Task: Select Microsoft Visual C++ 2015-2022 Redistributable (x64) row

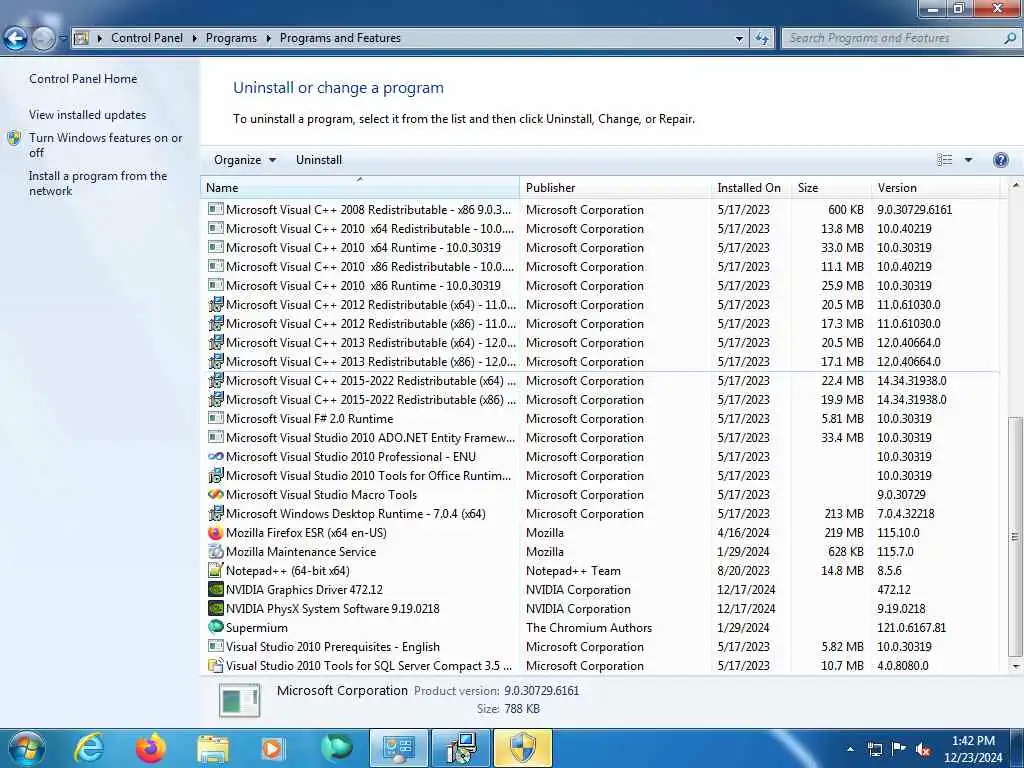Action: click(602, 381)
